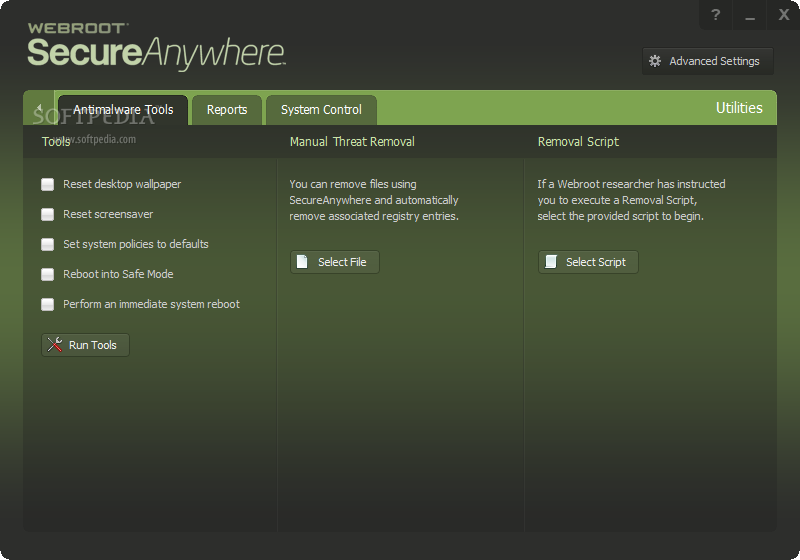Screen dimensions: 800x560
Task: Enable the Reset screensaver checkbox
Action: 47,214
